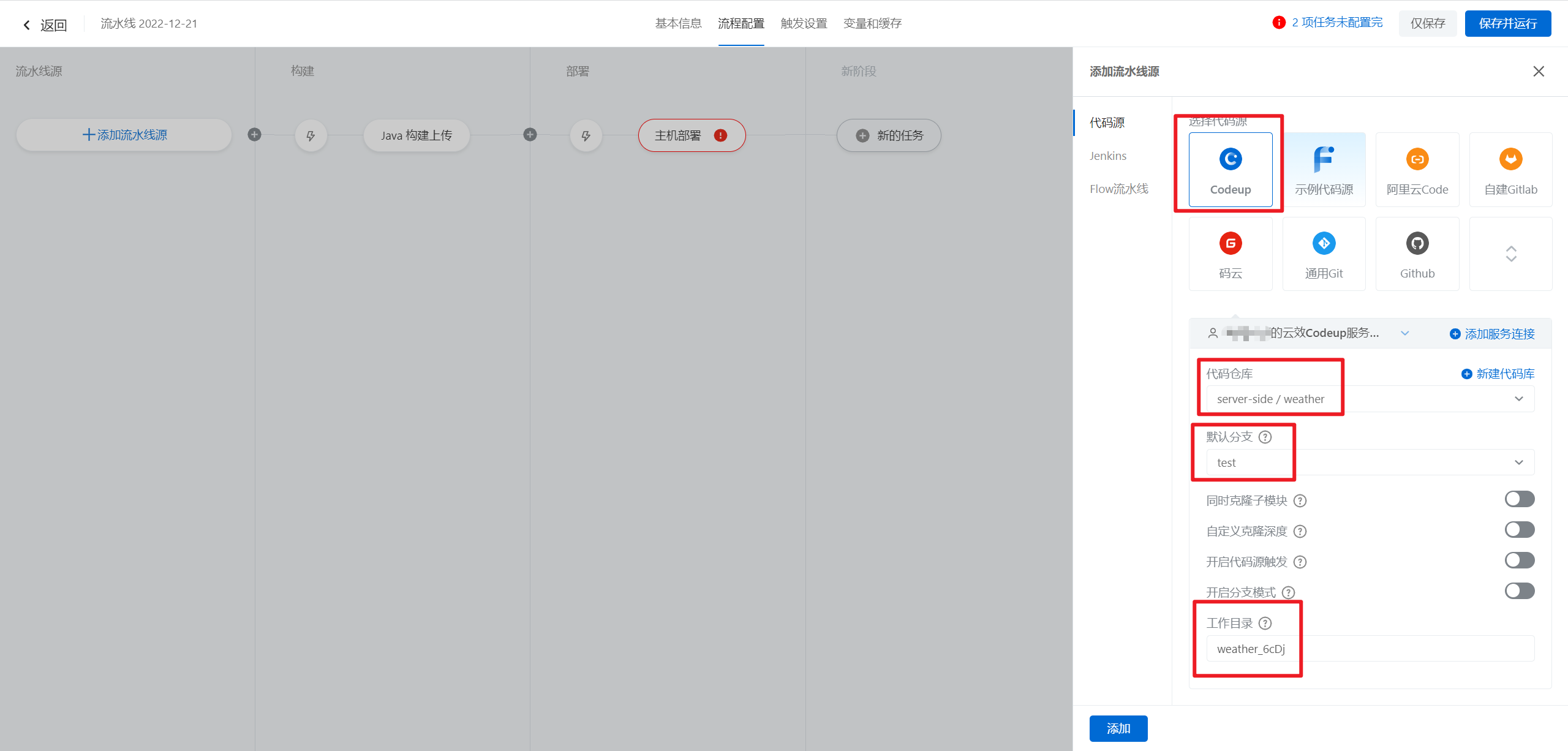Click the 工作目录 weather_6cDj input field
The height and width of the screenshot is (751, 1568).
pos(1370,649)
